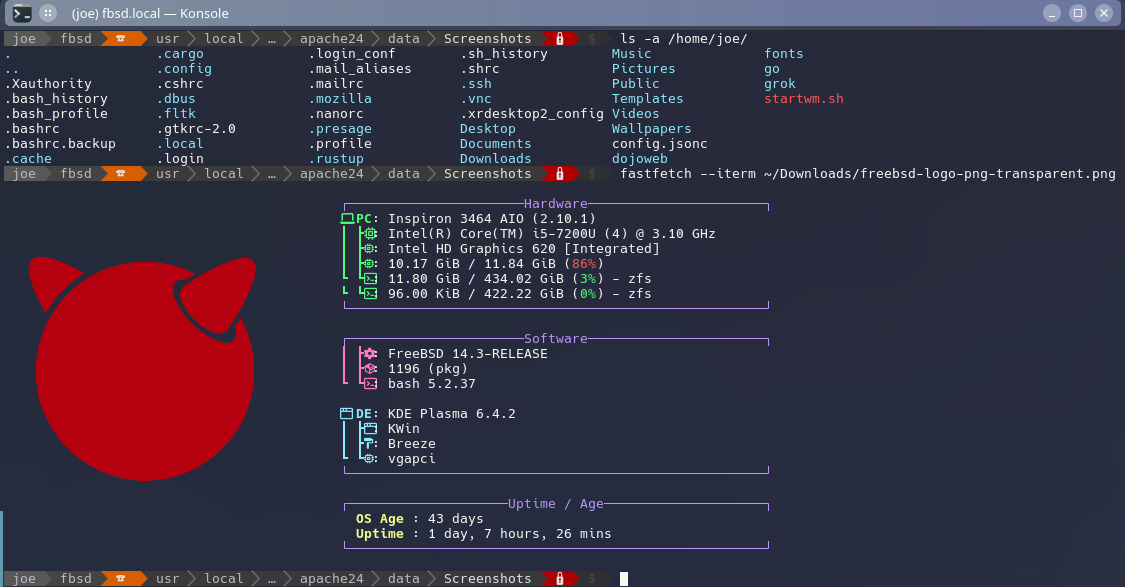The width and height of the screenshot is (1125, 587).
Task: Toggle the on-all-desktops pin button
Action: (48, 14)
